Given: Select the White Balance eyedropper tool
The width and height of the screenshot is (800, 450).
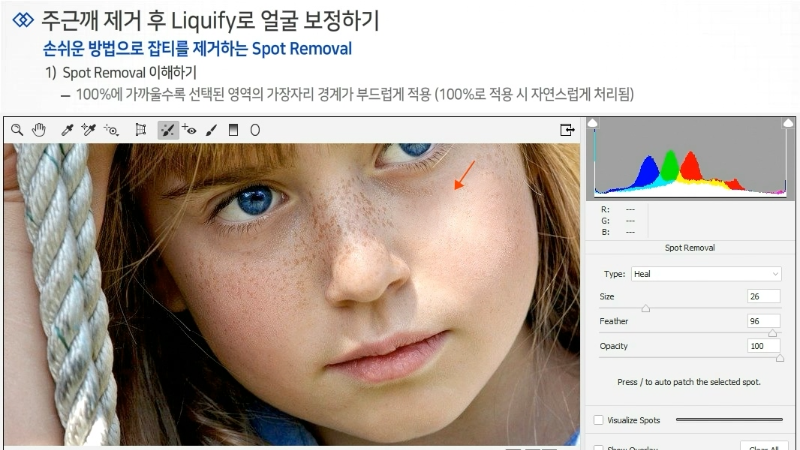Looking at the screenshot, I should tap(67, 130).
